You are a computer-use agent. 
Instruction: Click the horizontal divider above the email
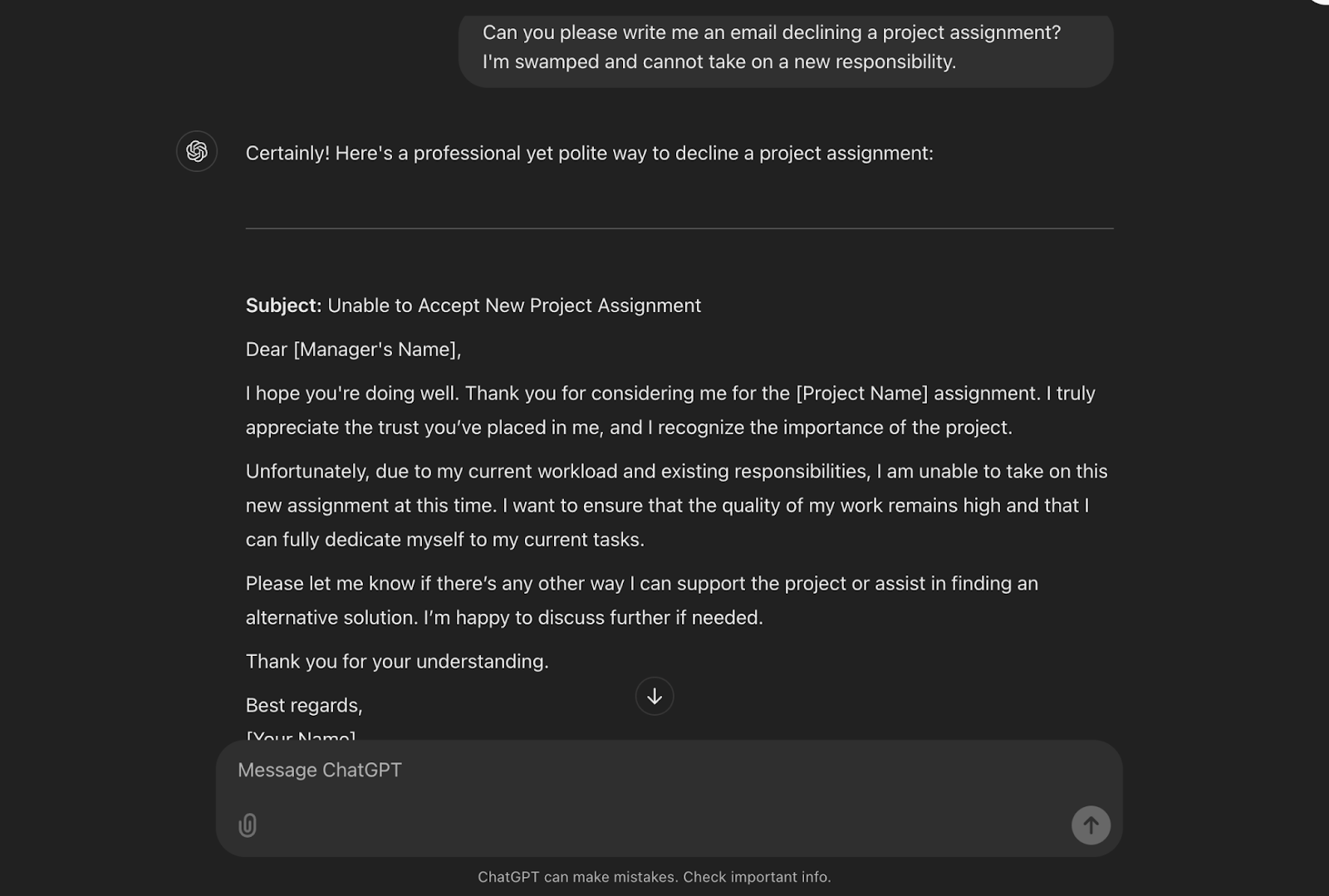point(679,225)
